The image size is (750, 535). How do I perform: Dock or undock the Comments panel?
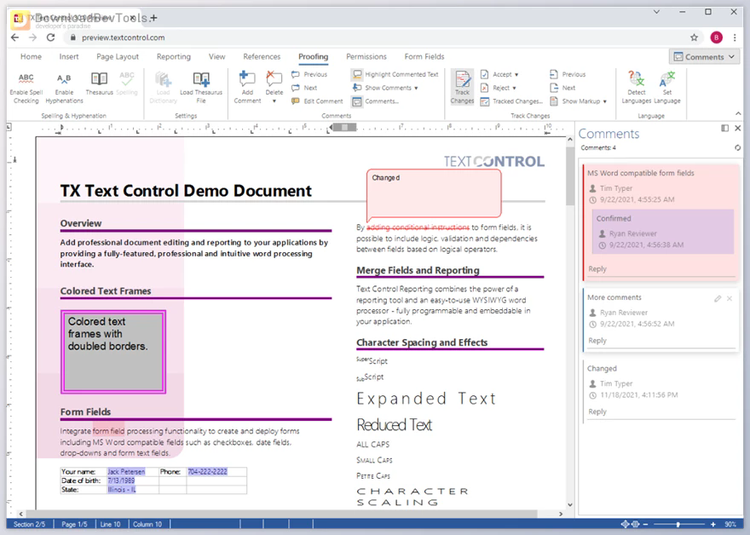[x=725, y=128]
